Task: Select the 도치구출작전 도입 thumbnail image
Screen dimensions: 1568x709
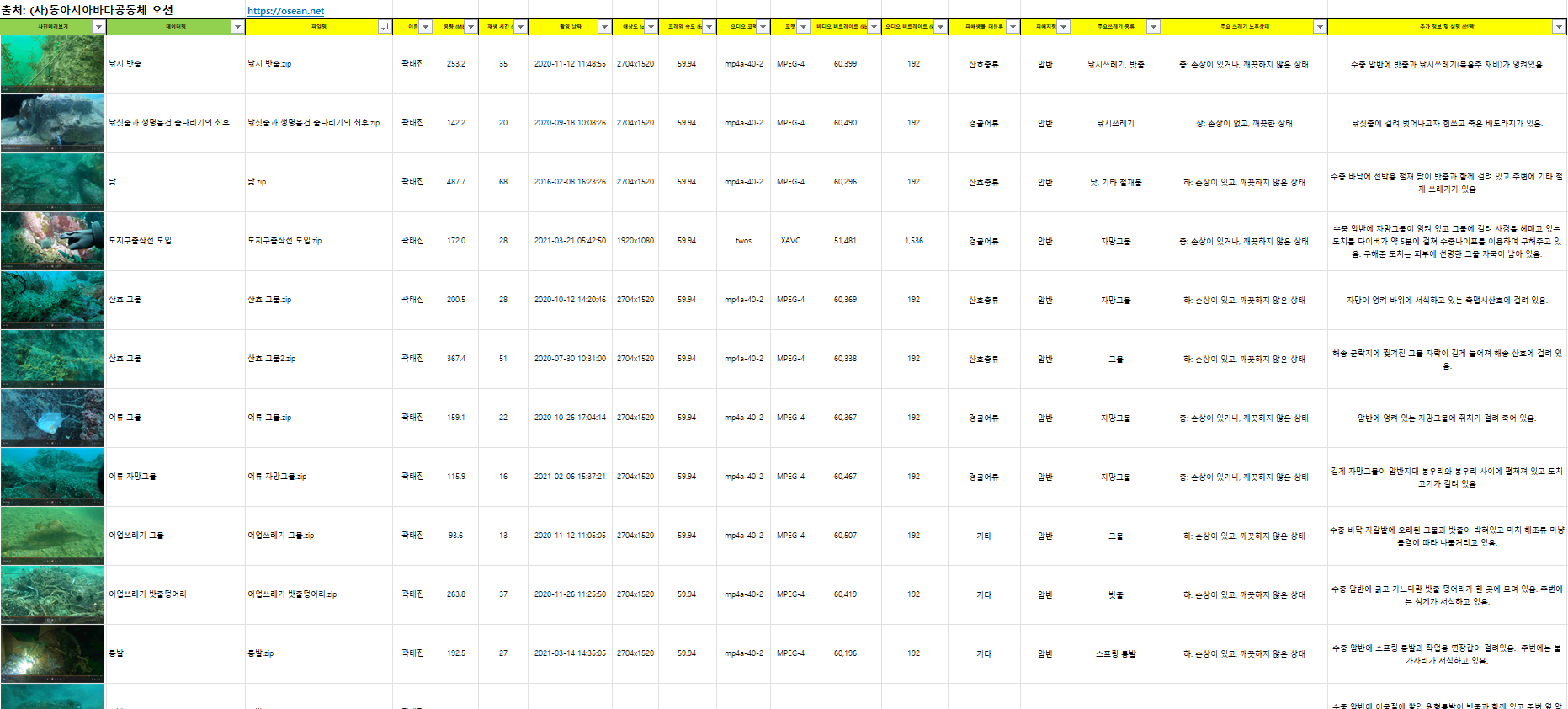Action: pos(52,241)
